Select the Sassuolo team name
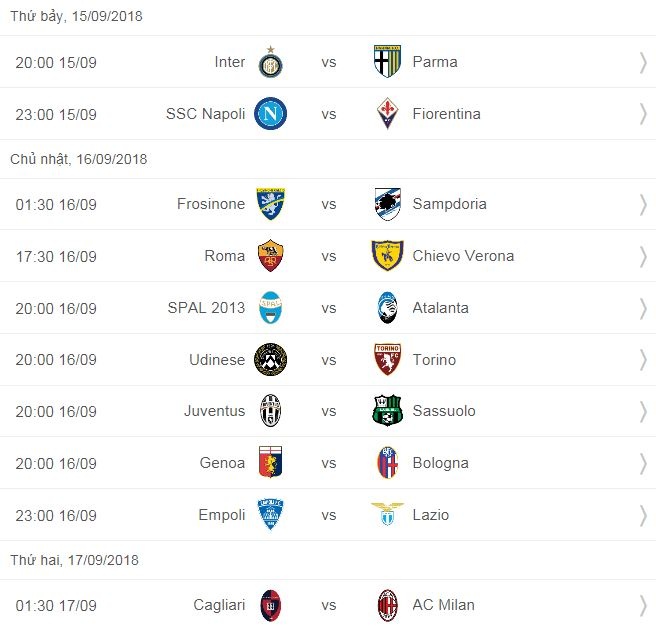The height and width of the screenshot is (628, 656). click(x=444, y=411)
